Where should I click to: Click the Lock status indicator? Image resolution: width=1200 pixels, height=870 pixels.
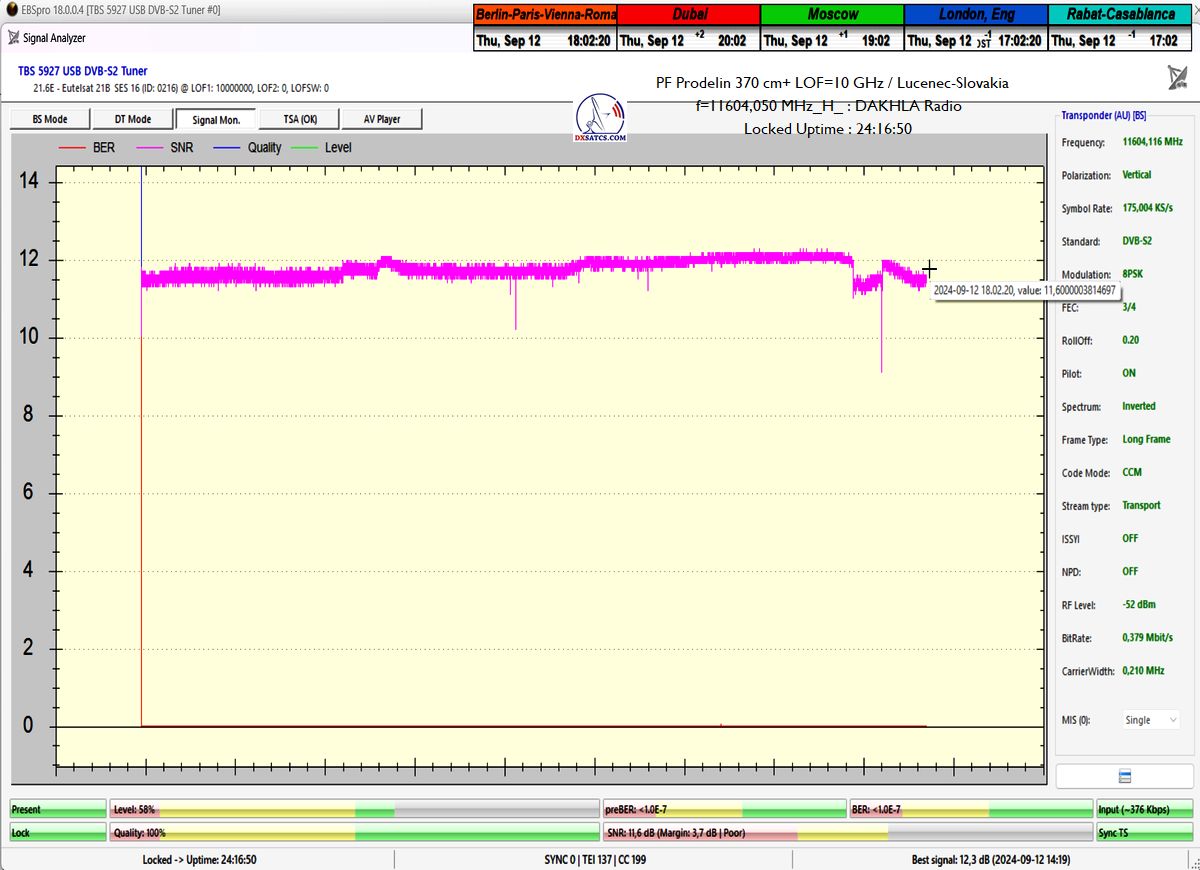coord(57,832)
